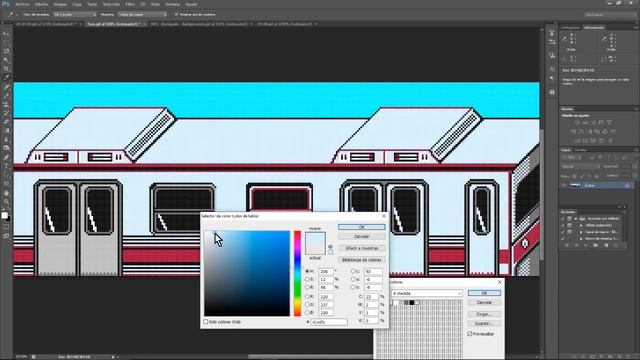This screenshot has width=640, height=360.
Task: Select the S saturation radio button
Action: (307, 279)
